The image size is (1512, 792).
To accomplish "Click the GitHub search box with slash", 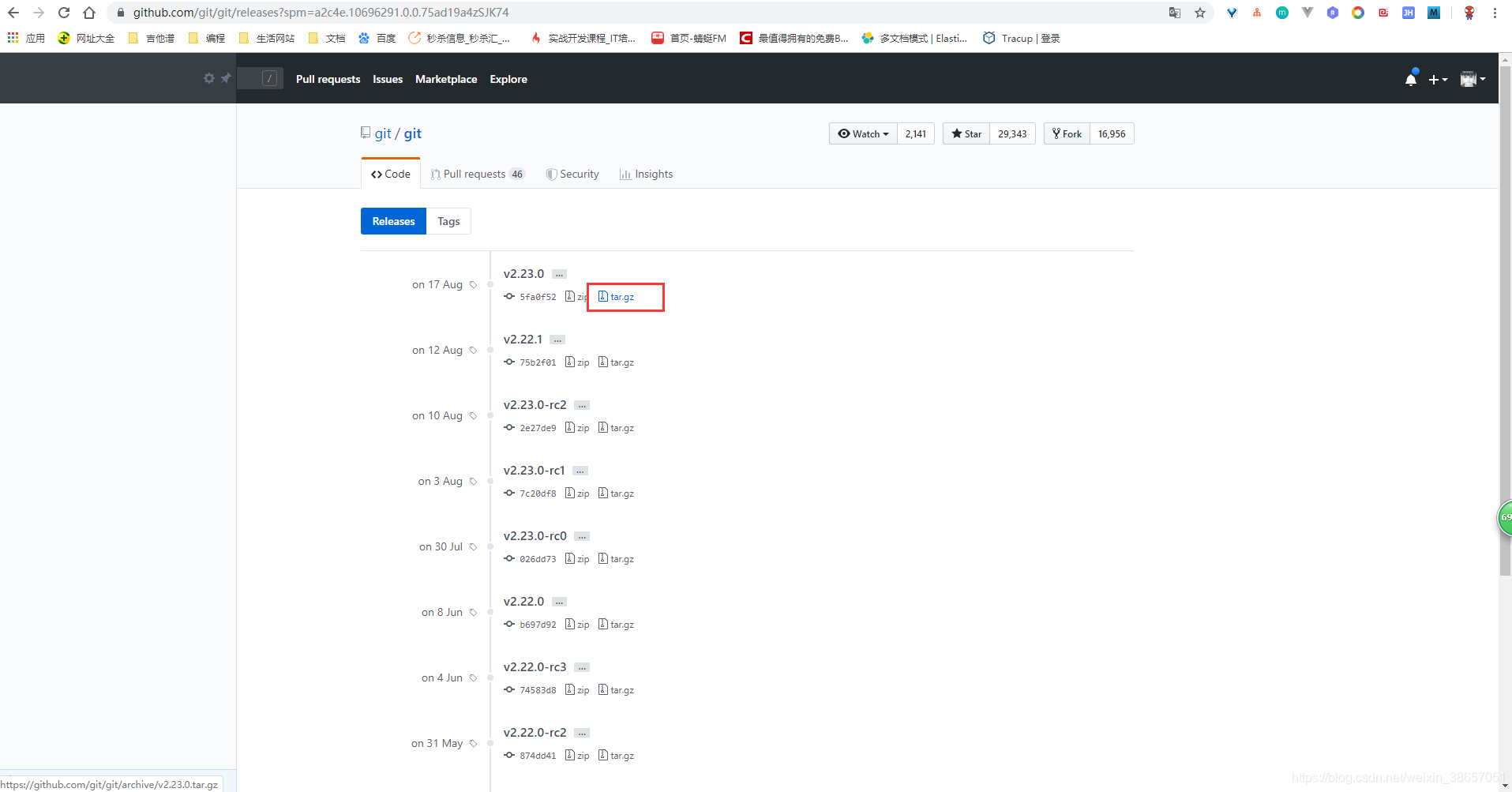I will point(260,78).
